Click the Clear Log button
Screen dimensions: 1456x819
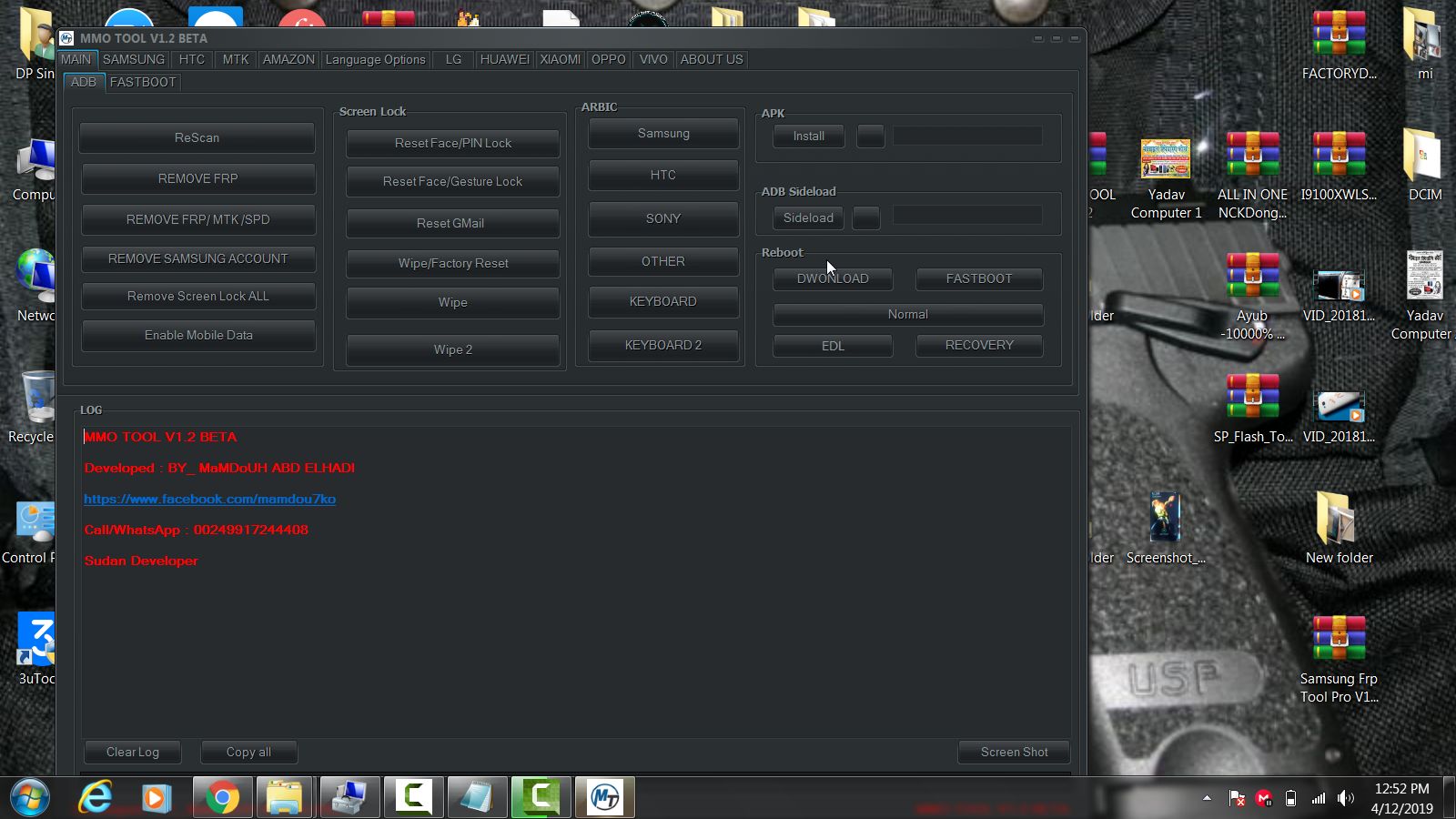click(x=133, y=753)
